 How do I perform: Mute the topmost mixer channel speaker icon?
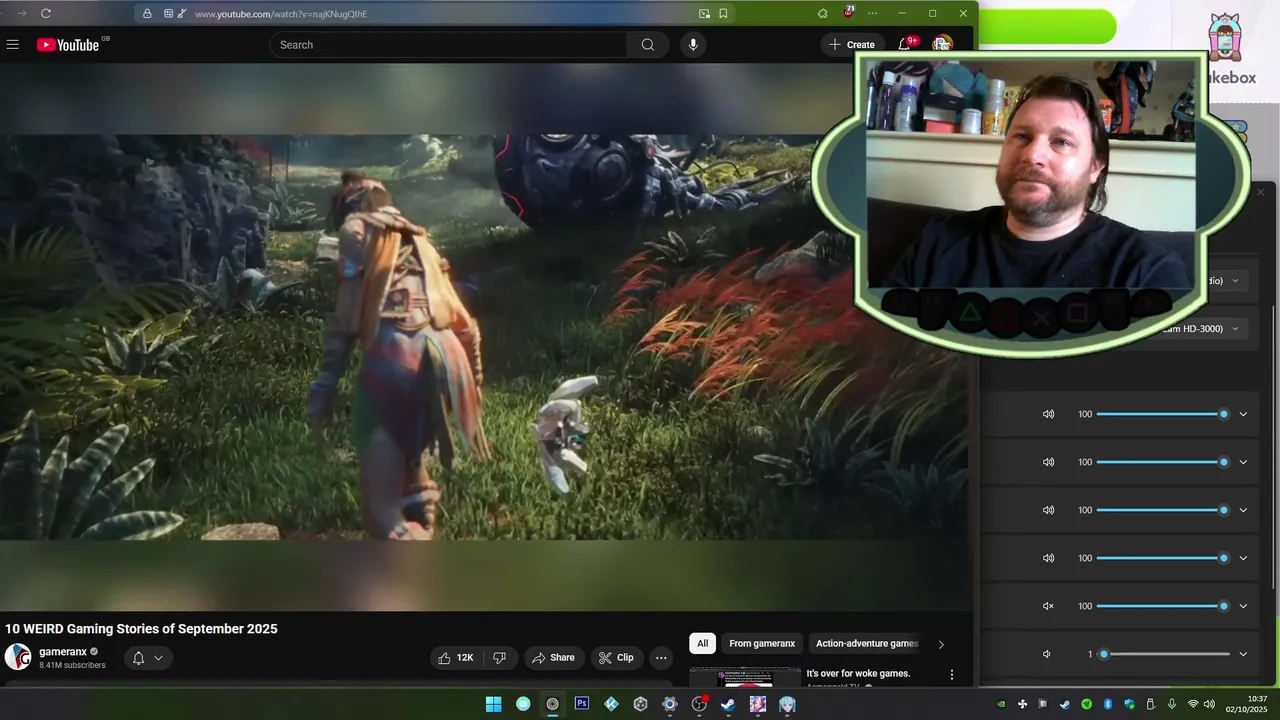click(x=1048, y=414)
